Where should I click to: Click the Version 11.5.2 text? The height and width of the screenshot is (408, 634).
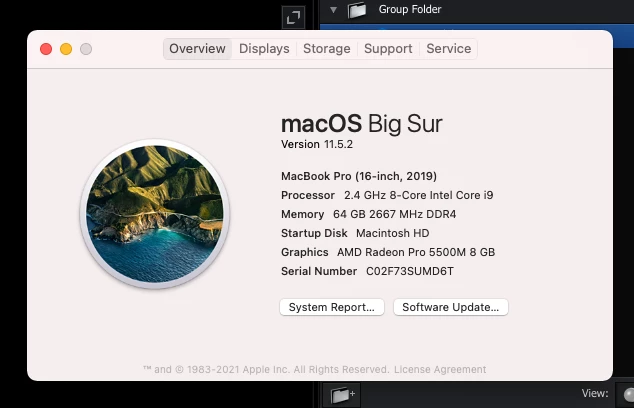click(x=317, y=144)
